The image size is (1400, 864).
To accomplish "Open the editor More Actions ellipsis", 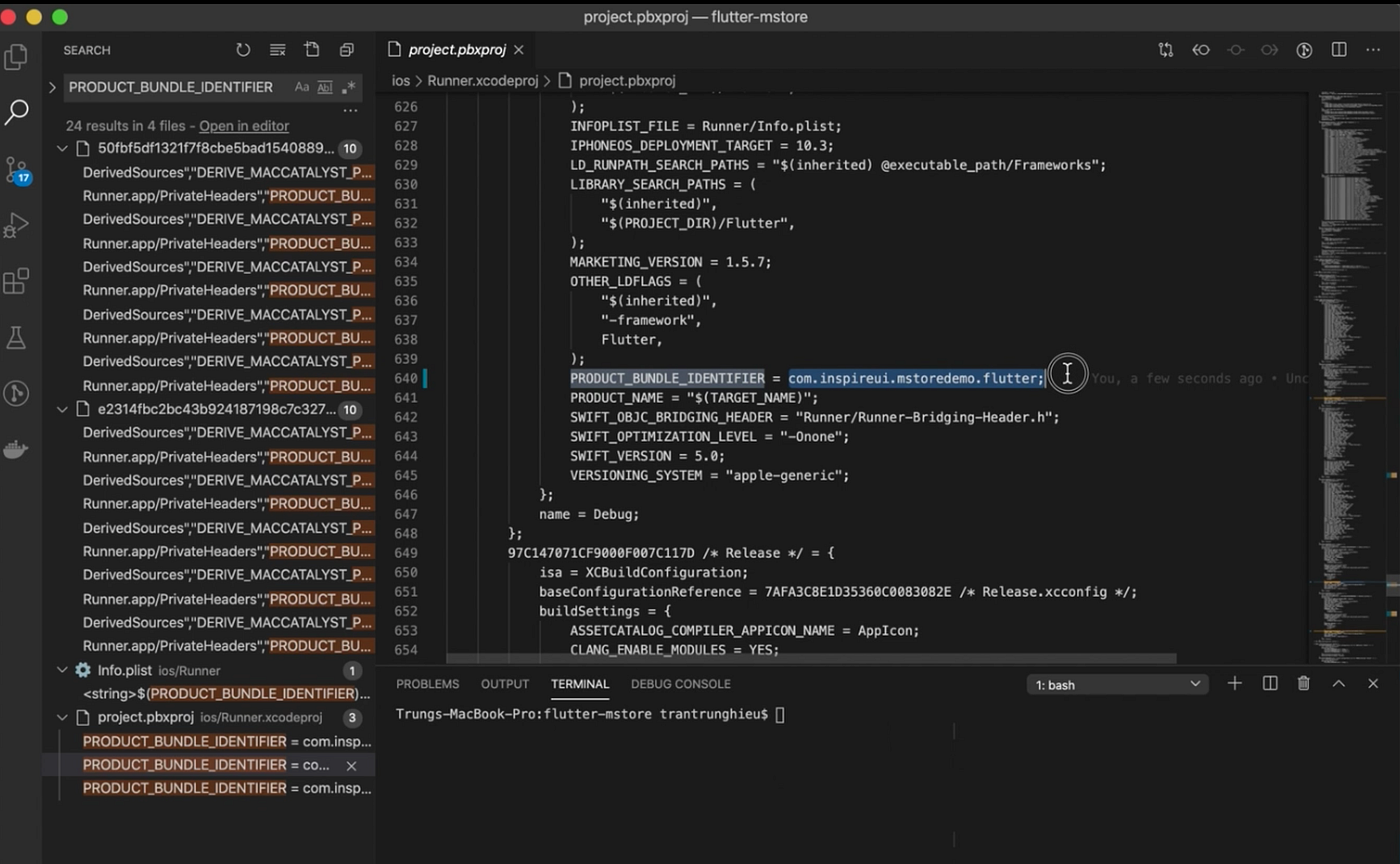I will pyautogui.click(x=1373, y=50).
